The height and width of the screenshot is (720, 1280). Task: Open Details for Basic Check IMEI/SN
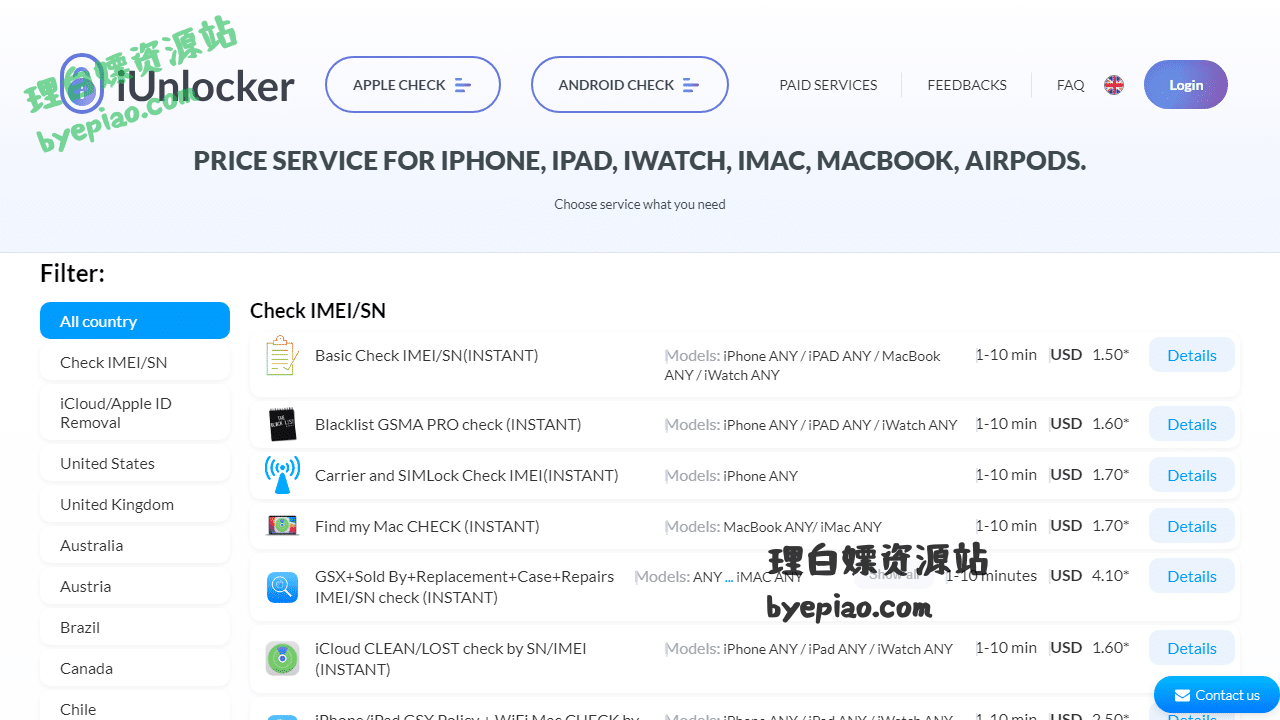pos(1191,355)
